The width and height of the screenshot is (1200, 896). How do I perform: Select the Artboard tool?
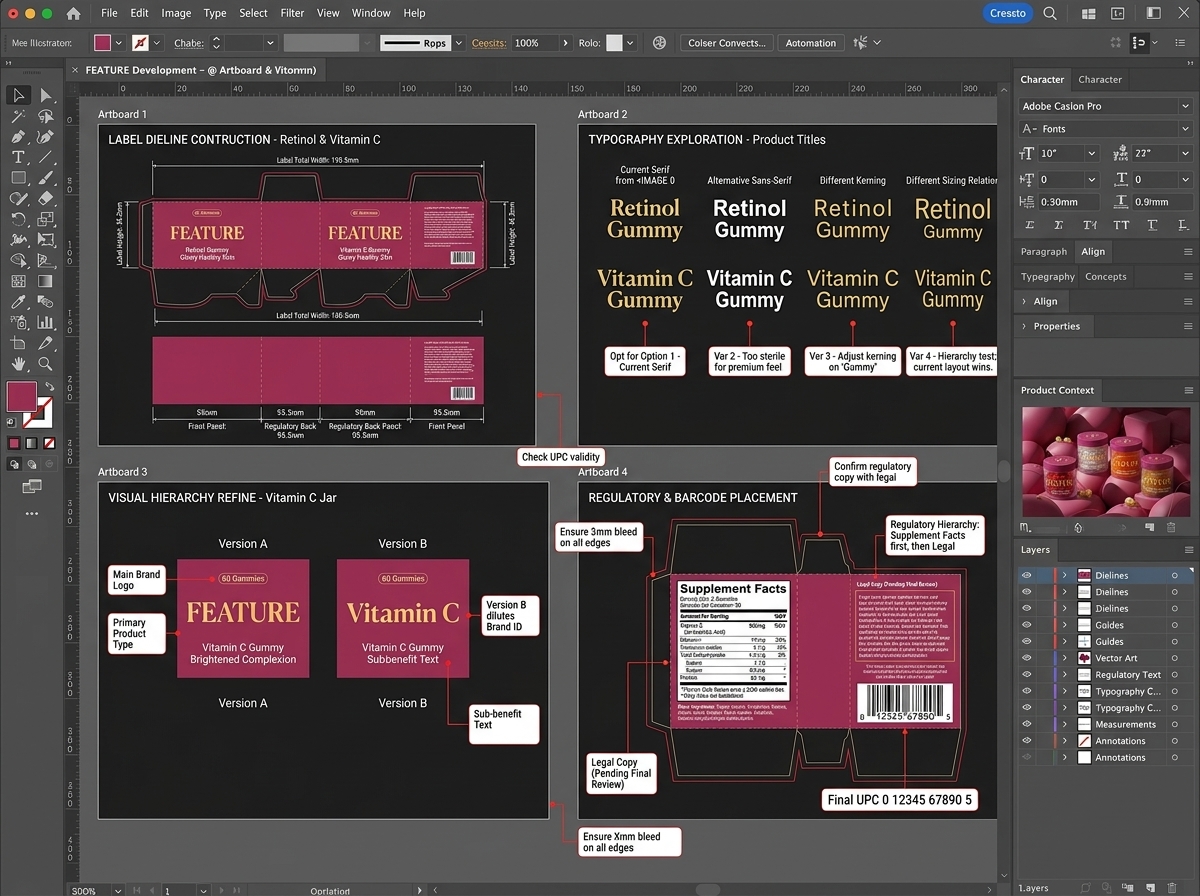click(18, 343)
